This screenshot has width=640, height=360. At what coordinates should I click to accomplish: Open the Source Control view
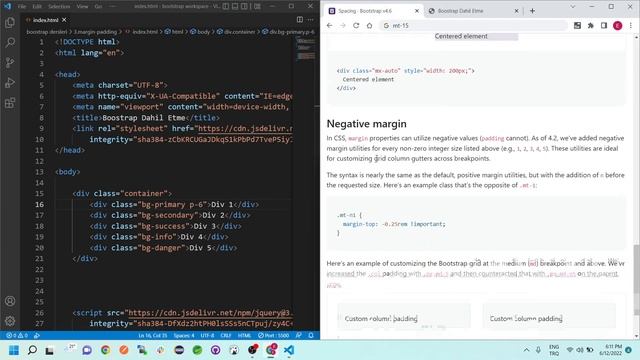(x=10, y=62)
